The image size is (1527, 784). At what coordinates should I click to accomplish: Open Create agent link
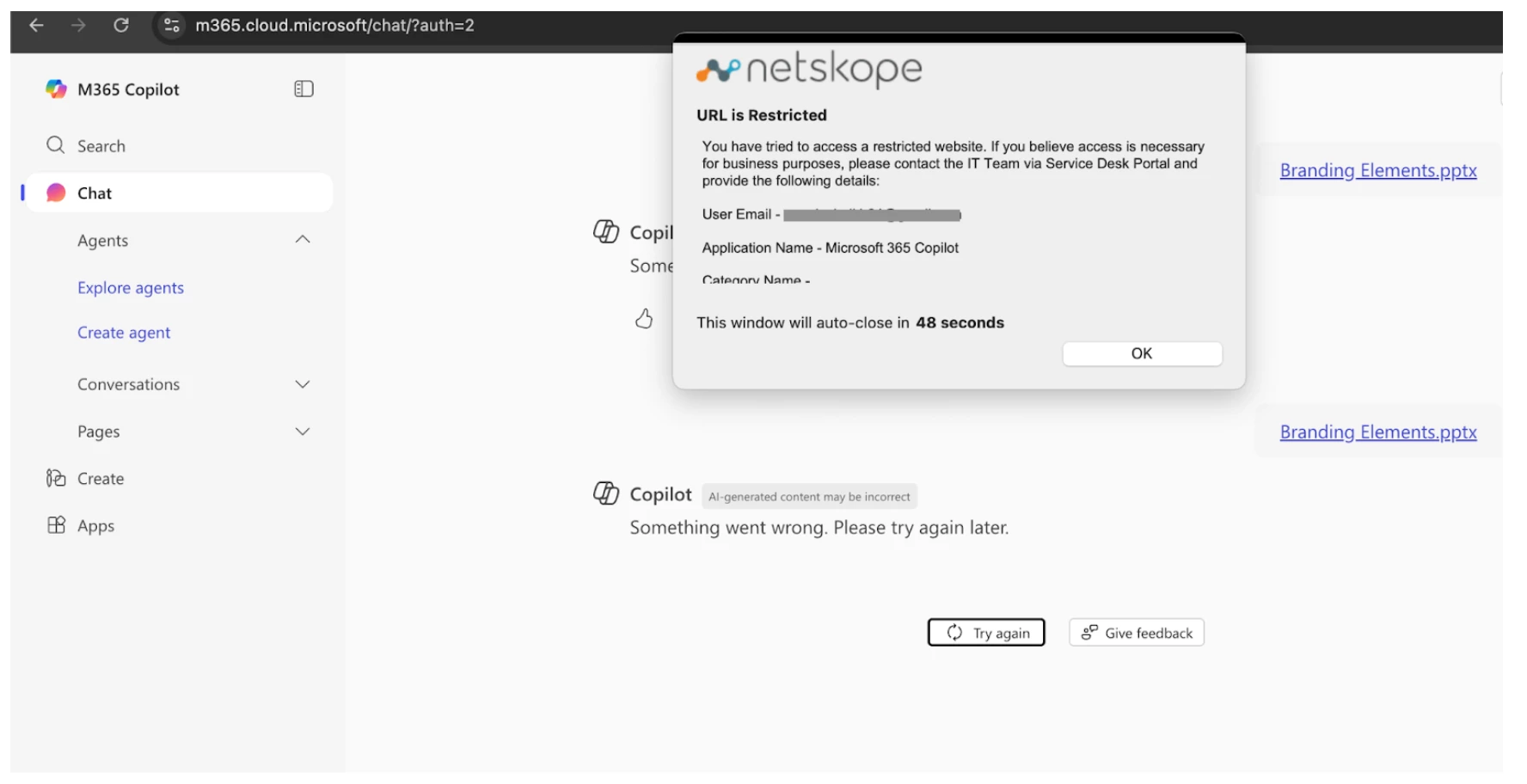(x=124, y=333)
